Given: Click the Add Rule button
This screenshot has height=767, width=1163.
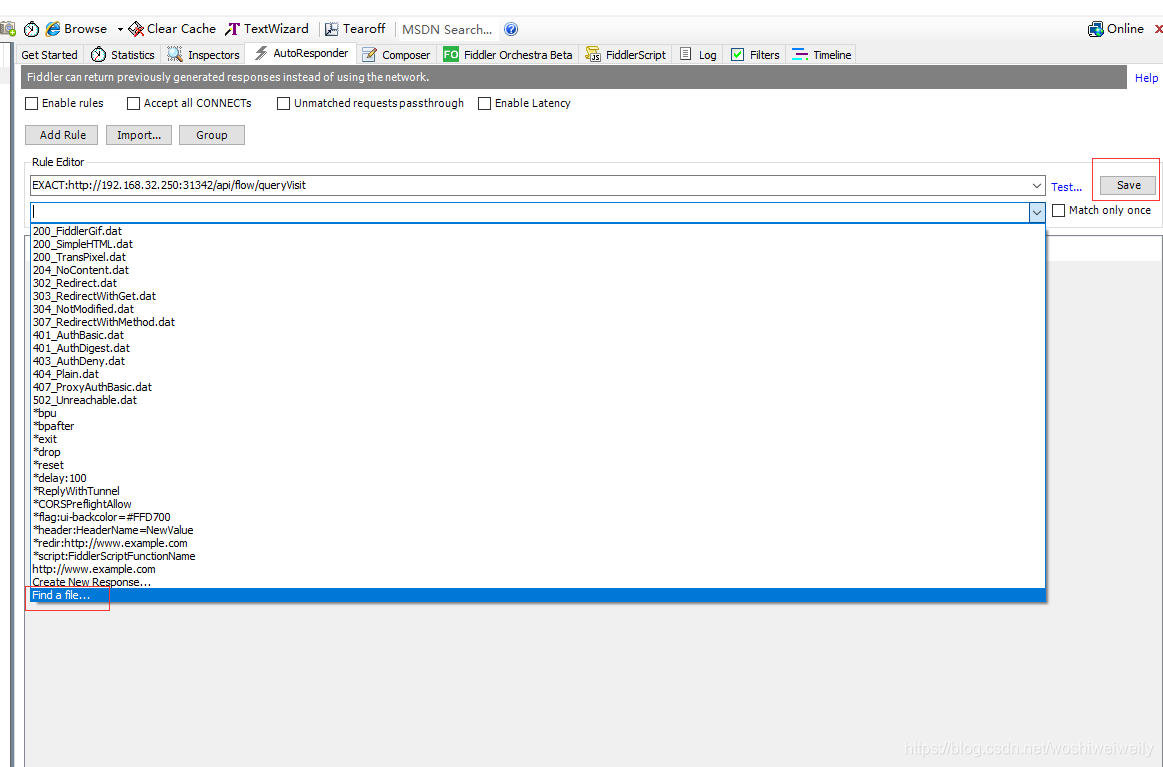Looking at the screenshot, I should 62,135.
